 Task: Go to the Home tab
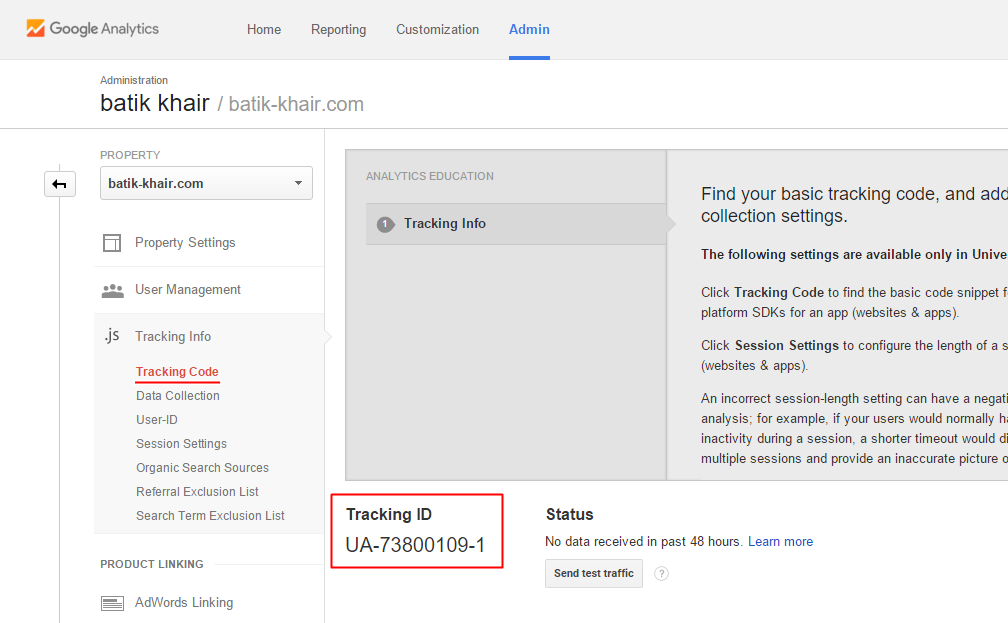coord(264,30)
